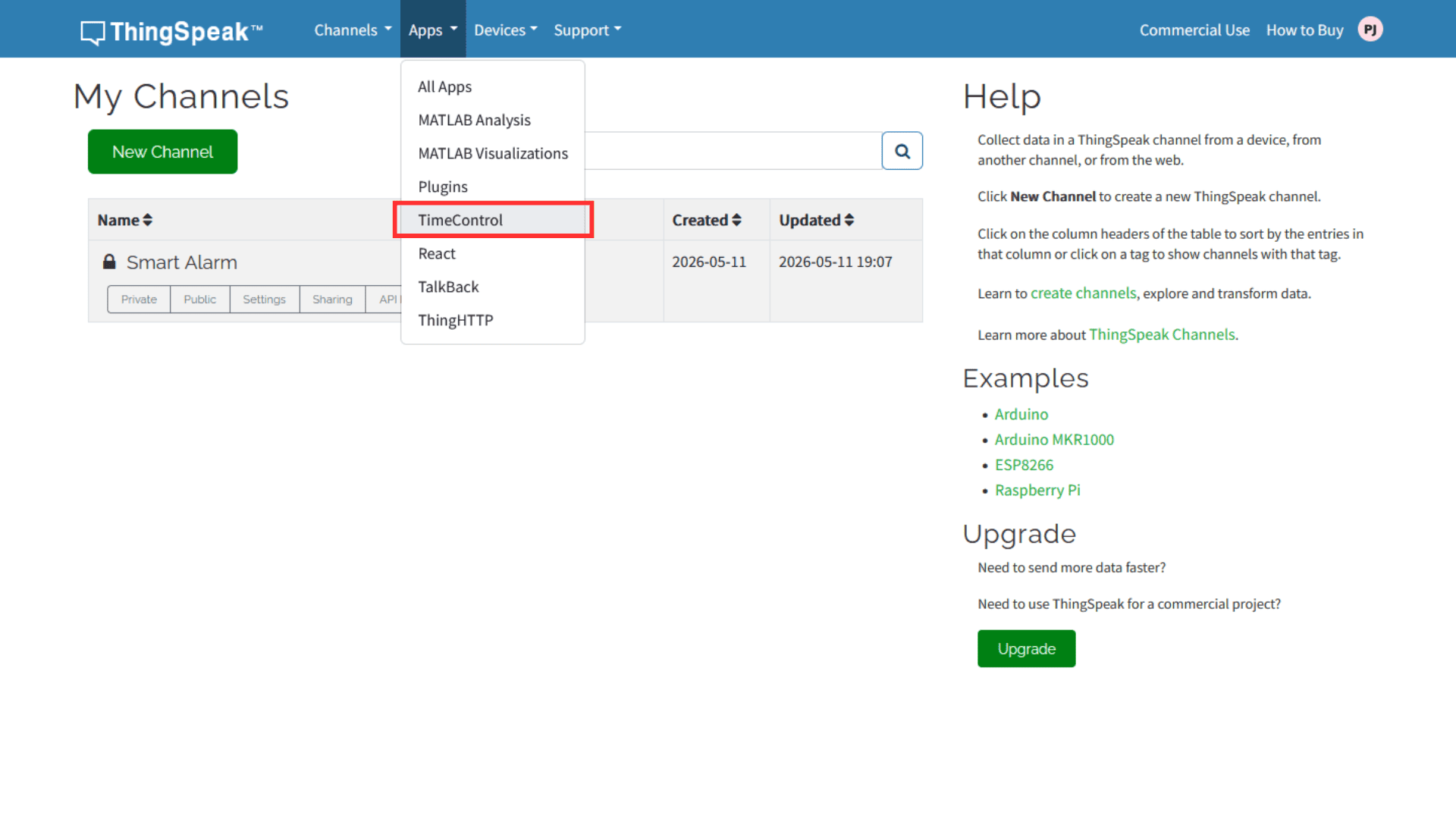
Task: Select TalkBack in the Apps menu
Action: coord(493,287)
